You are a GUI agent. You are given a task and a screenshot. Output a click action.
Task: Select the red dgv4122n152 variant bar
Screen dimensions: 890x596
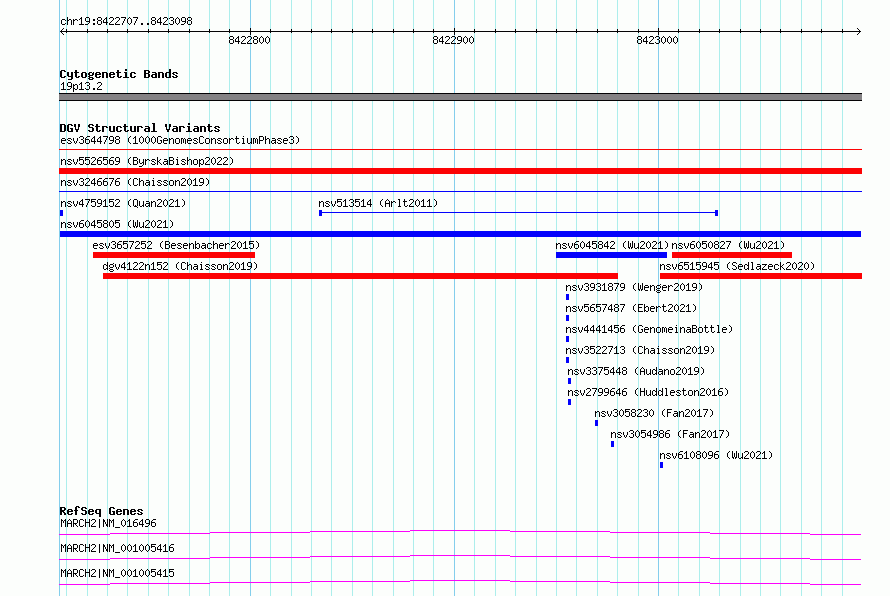pyautogui.click(x=360, y=276)
